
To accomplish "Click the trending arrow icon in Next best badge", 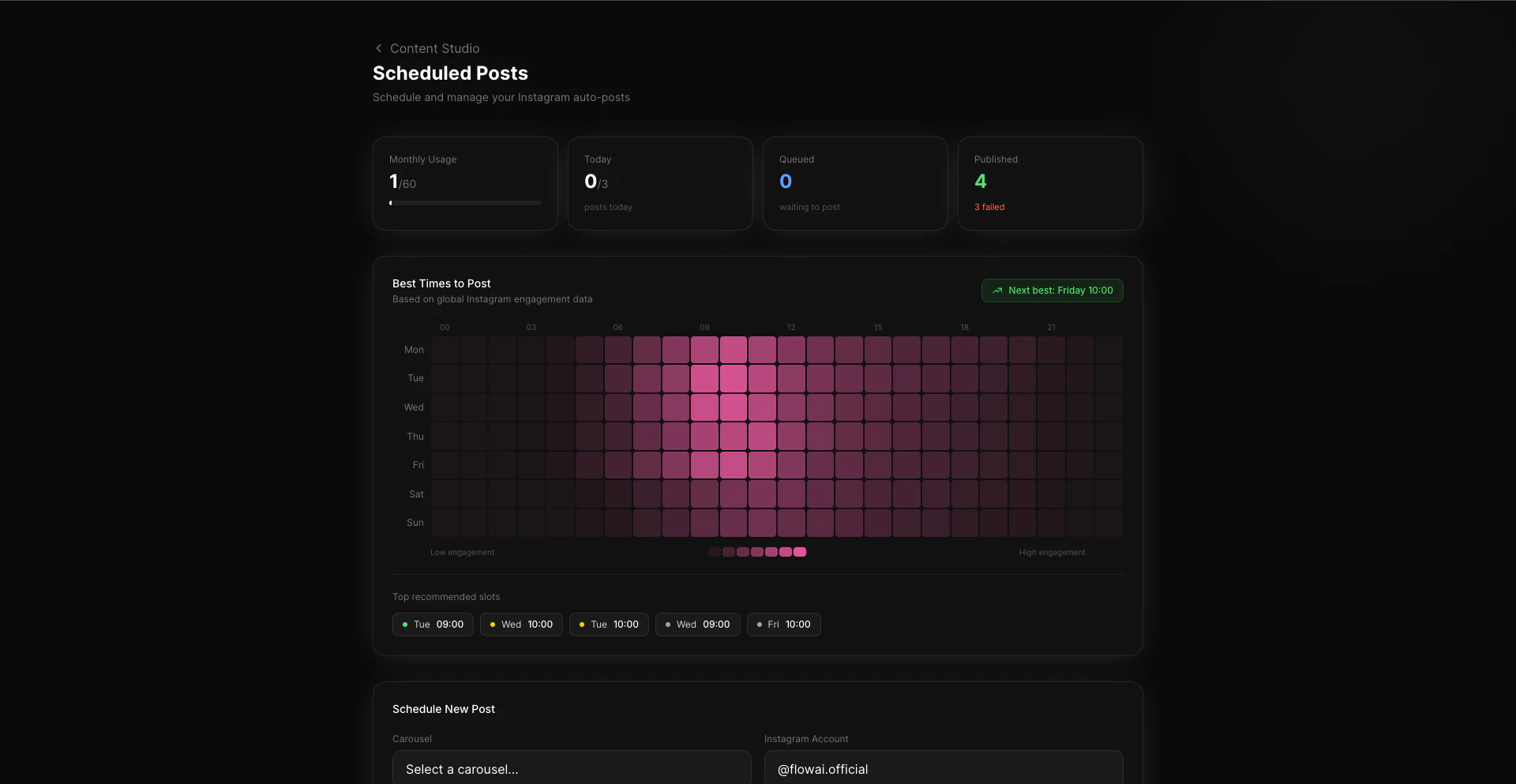I will pyautogui.click(x=997, y=291).
